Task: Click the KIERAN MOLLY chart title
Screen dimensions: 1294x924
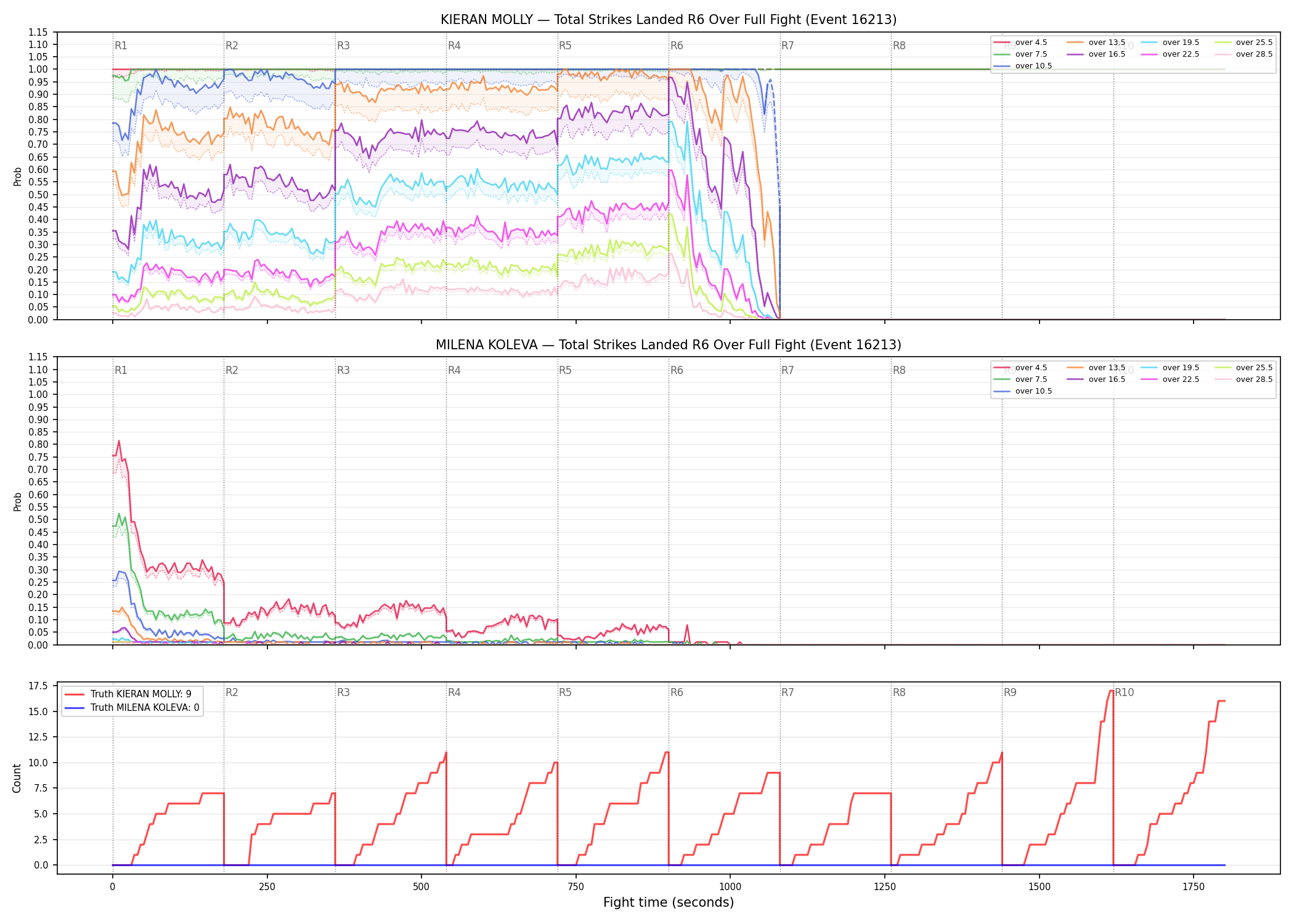Action: click(x=669, y=20)
